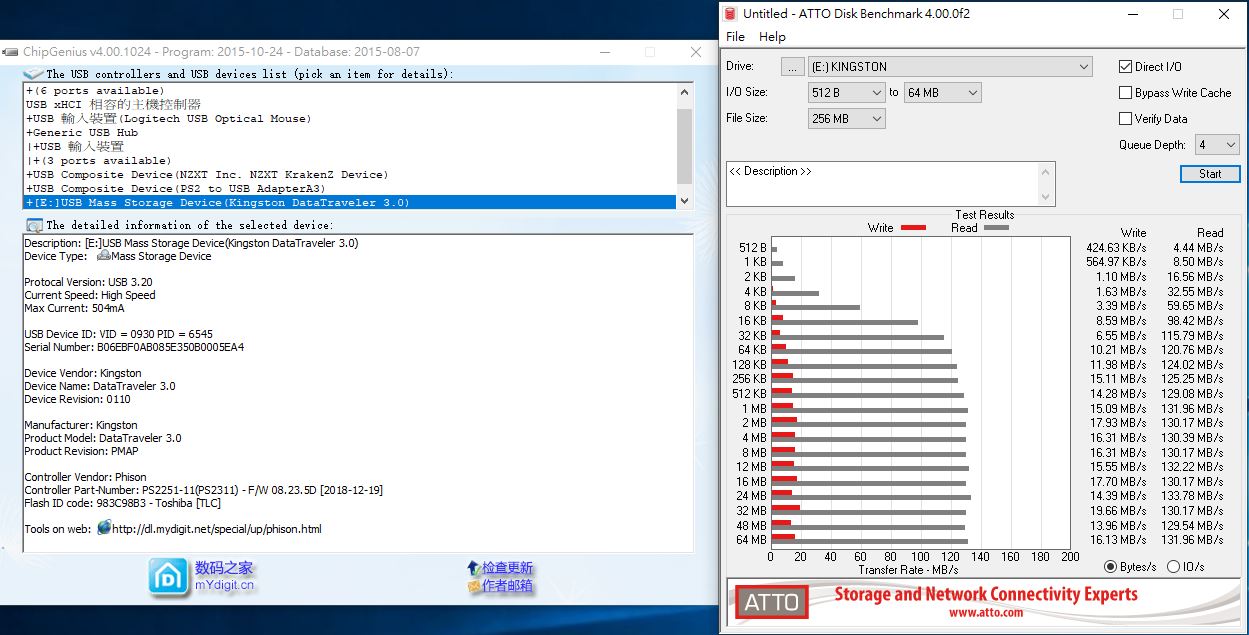Click the Serial Number line text

(x=134, y=347)
